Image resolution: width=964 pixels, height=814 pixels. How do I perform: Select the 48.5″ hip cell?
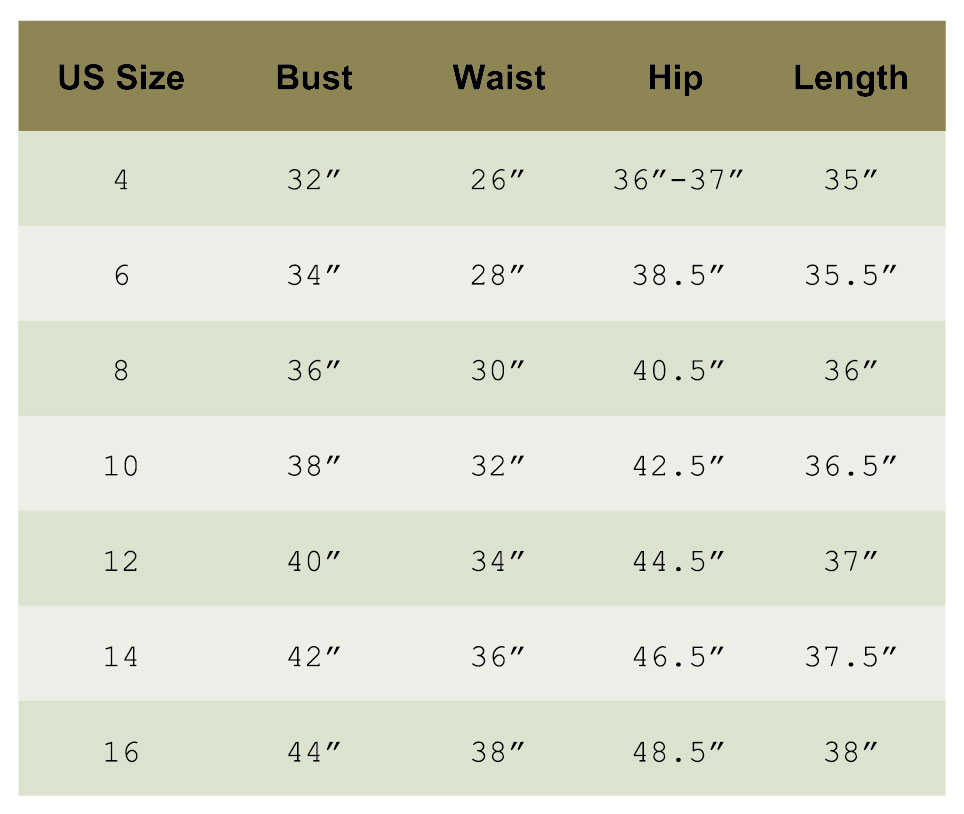click(678, 752)
